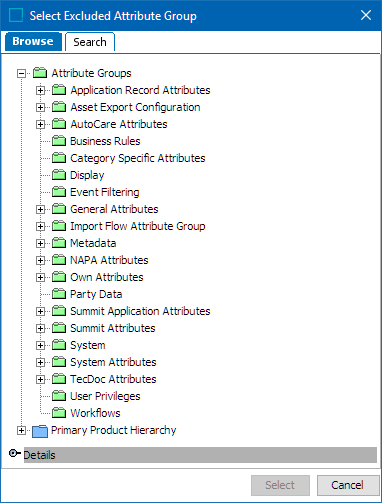This screenshot has width=382, height=503.
Task: Expand Summit Attributes node
Action: 40,328
